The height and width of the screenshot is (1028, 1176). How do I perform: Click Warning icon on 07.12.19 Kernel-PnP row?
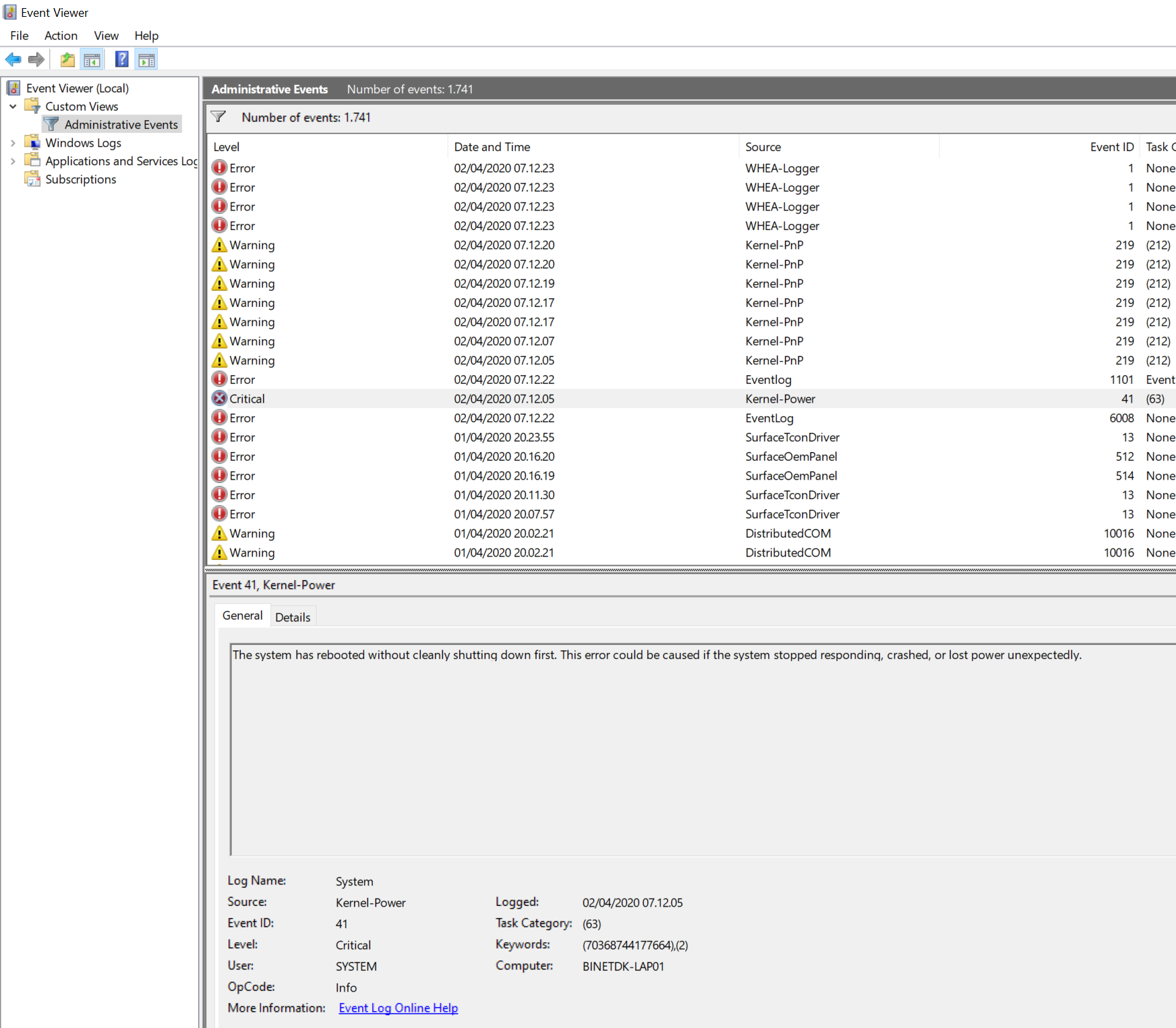click(x=219, y=283)
